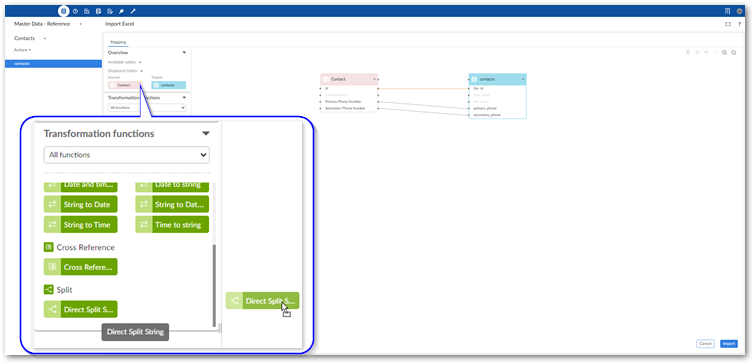Click the Split category heading
The width and height of the screenshot is (754, 364).
(58, 290)
